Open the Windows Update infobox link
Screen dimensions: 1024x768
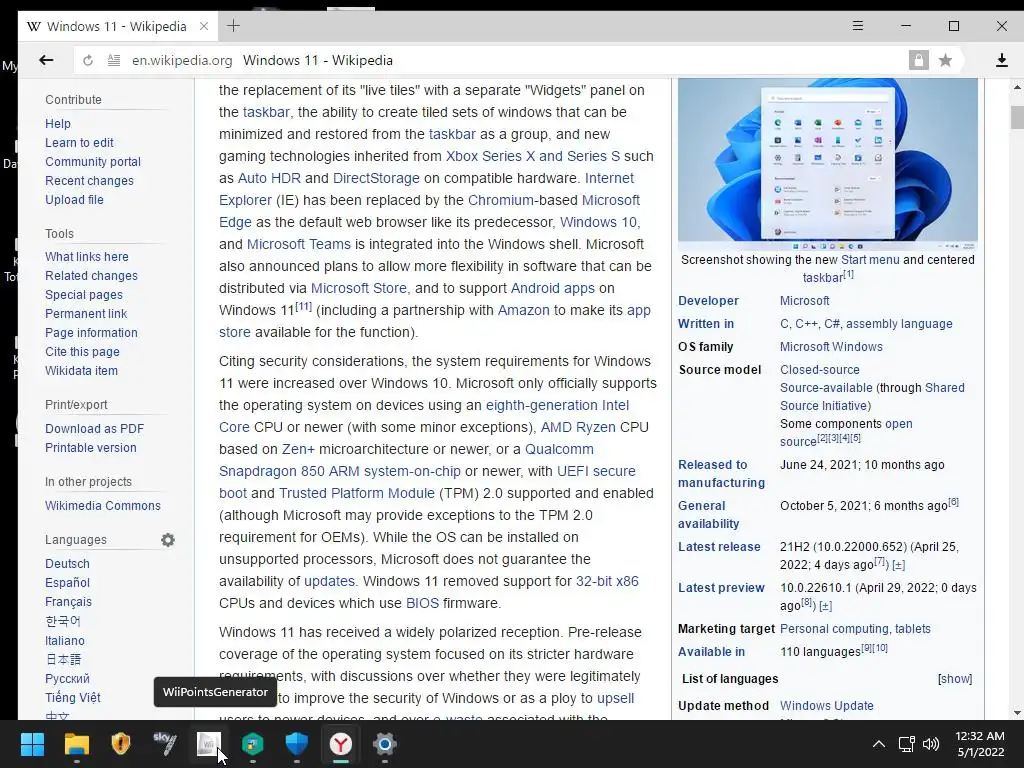coord(826,706)
